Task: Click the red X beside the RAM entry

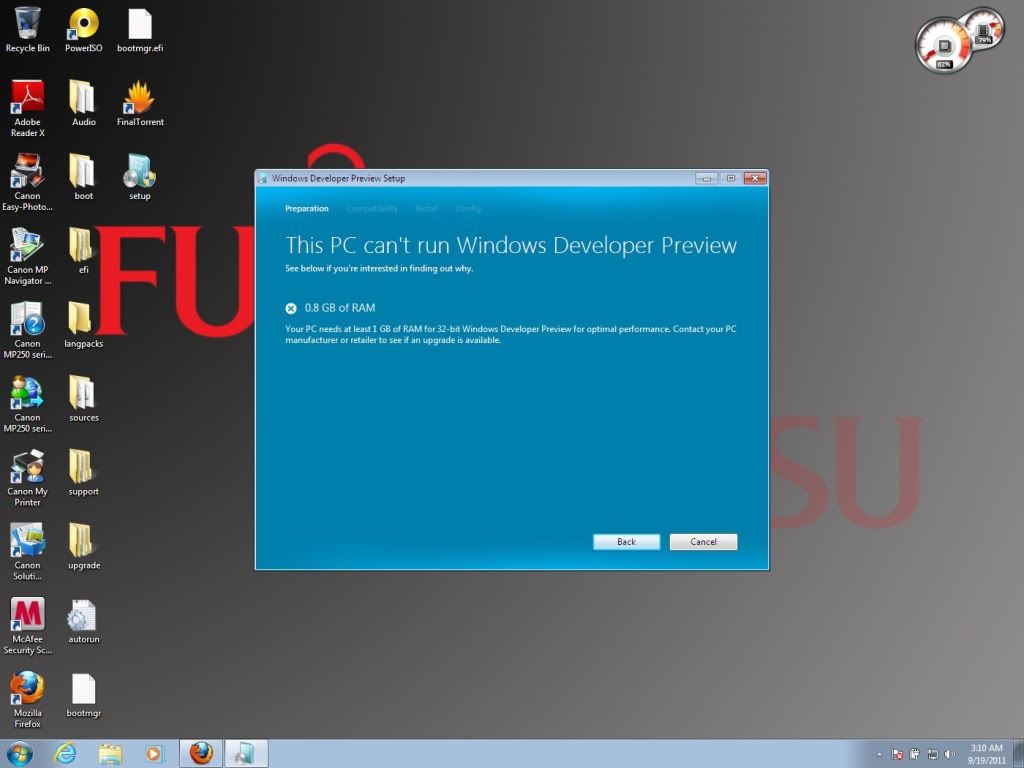Action: 291,308
